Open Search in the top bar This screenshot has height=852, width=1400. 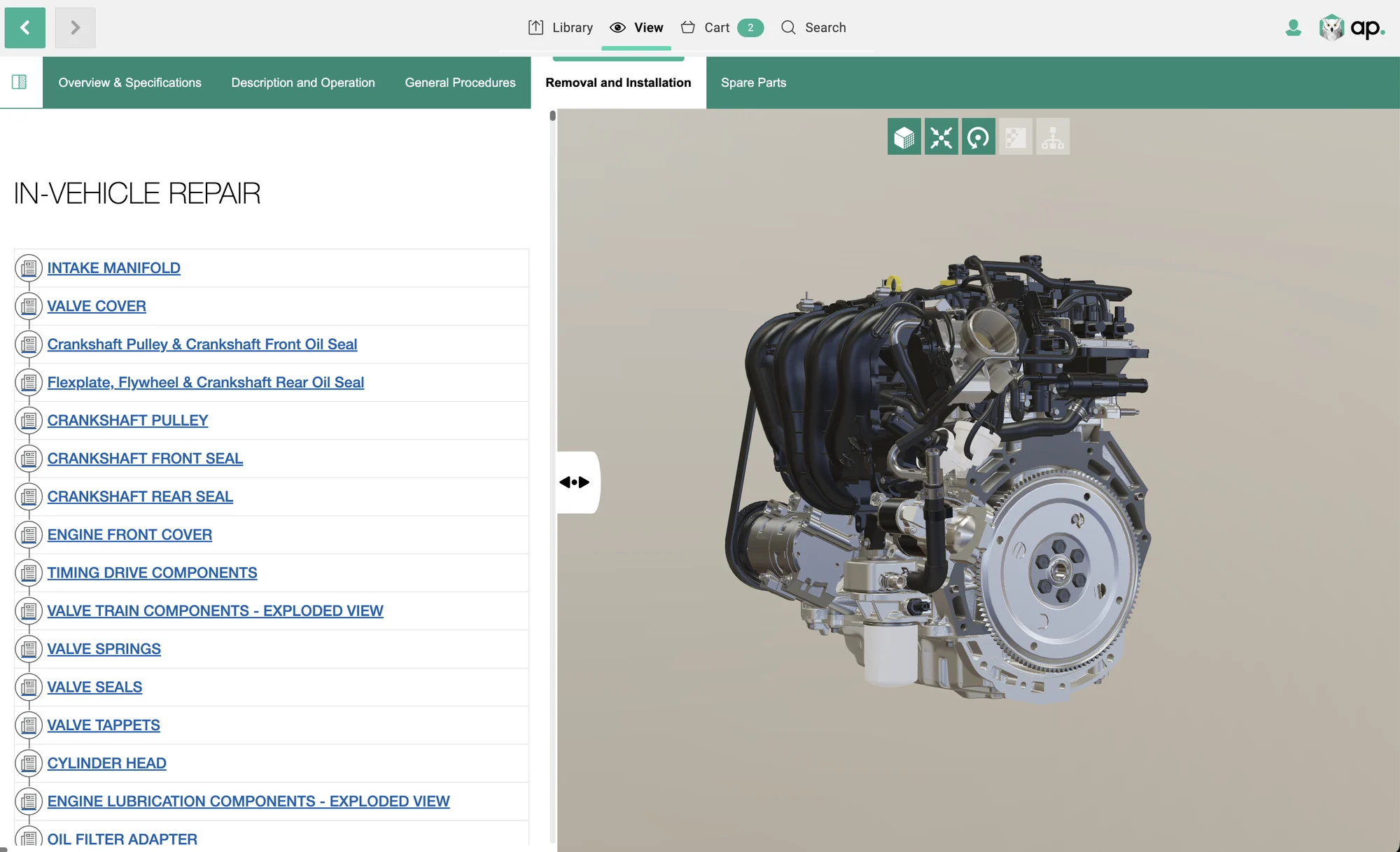813,27
